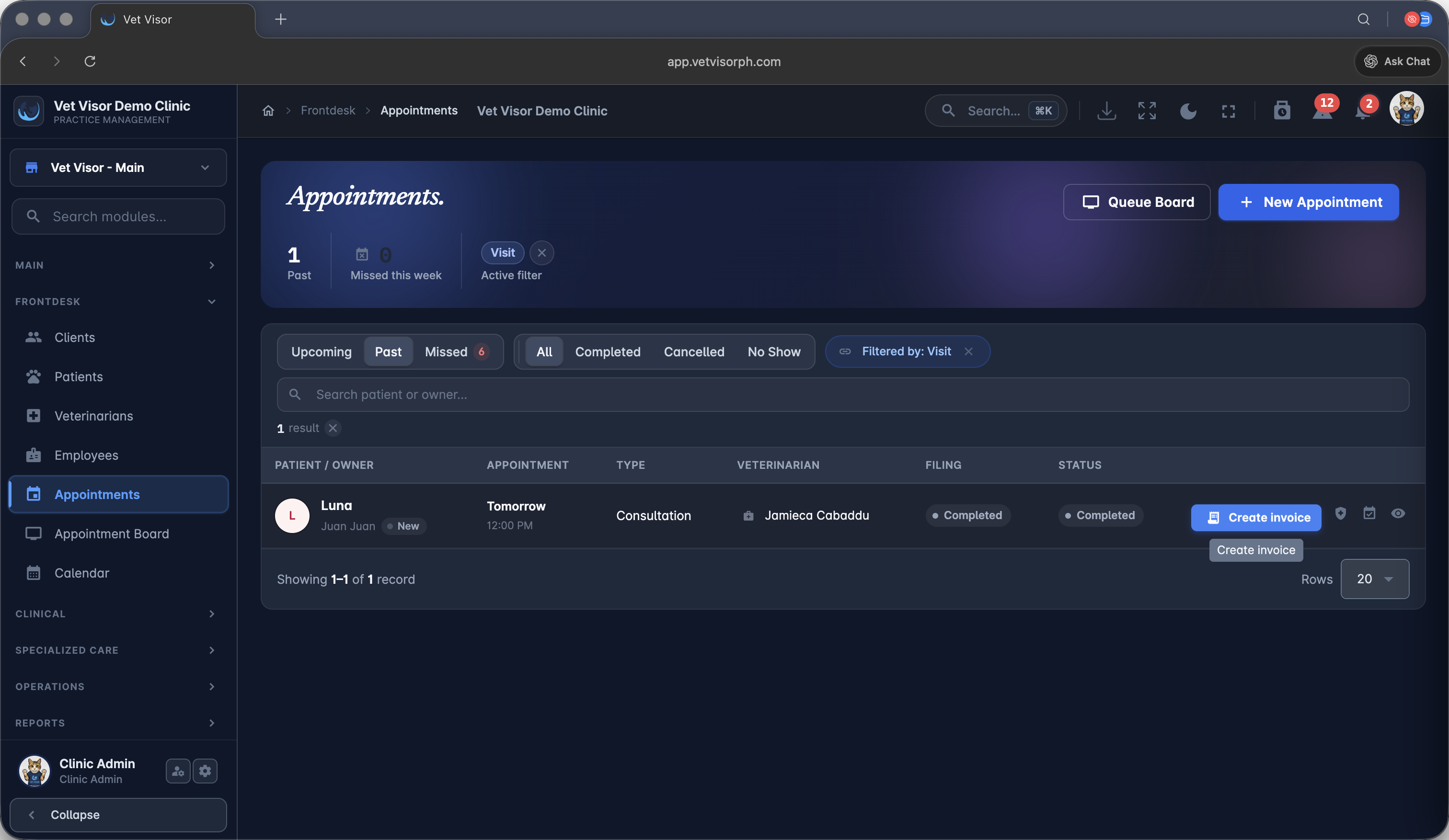
Task: Open Employees in the sidebar
Action: [118, 455]
